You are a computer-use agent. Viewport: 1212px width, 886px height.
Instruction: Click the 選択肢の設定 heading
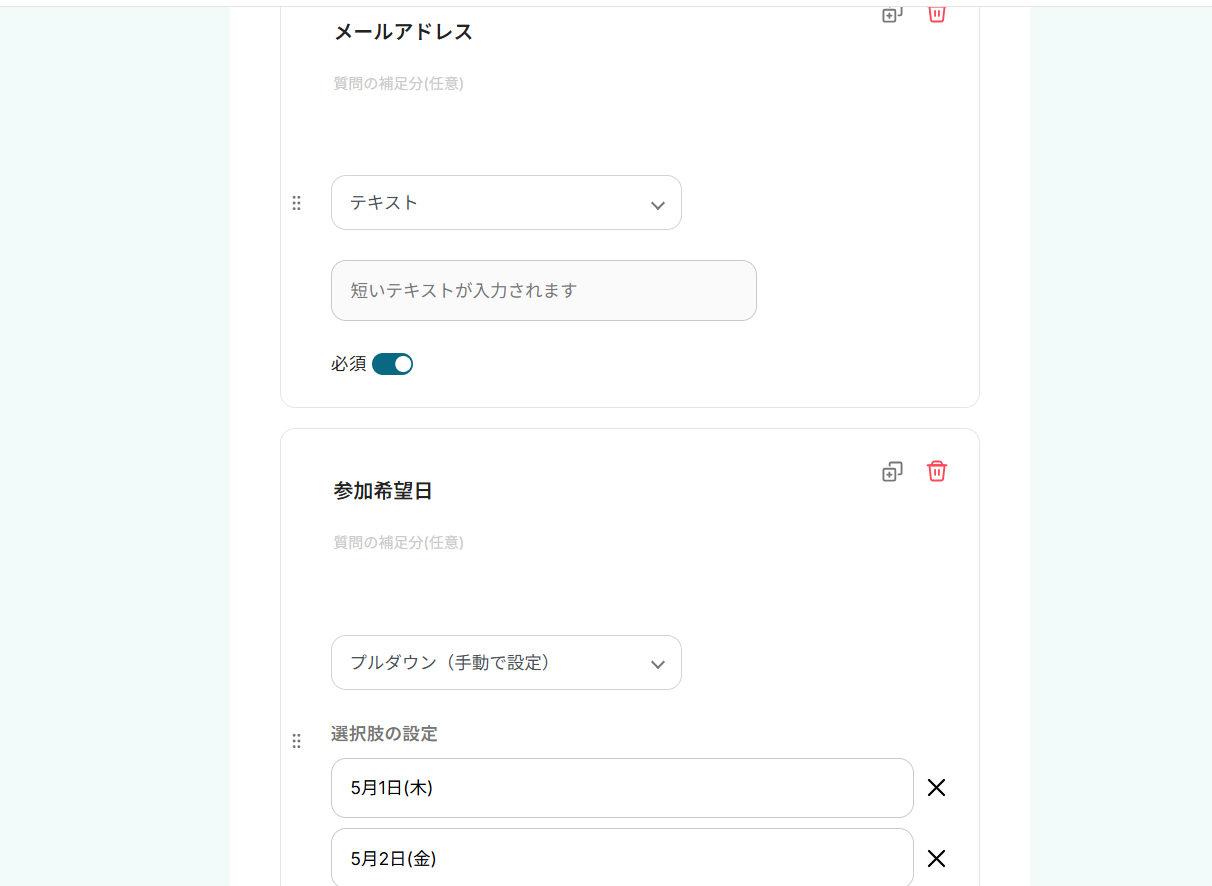384,734
